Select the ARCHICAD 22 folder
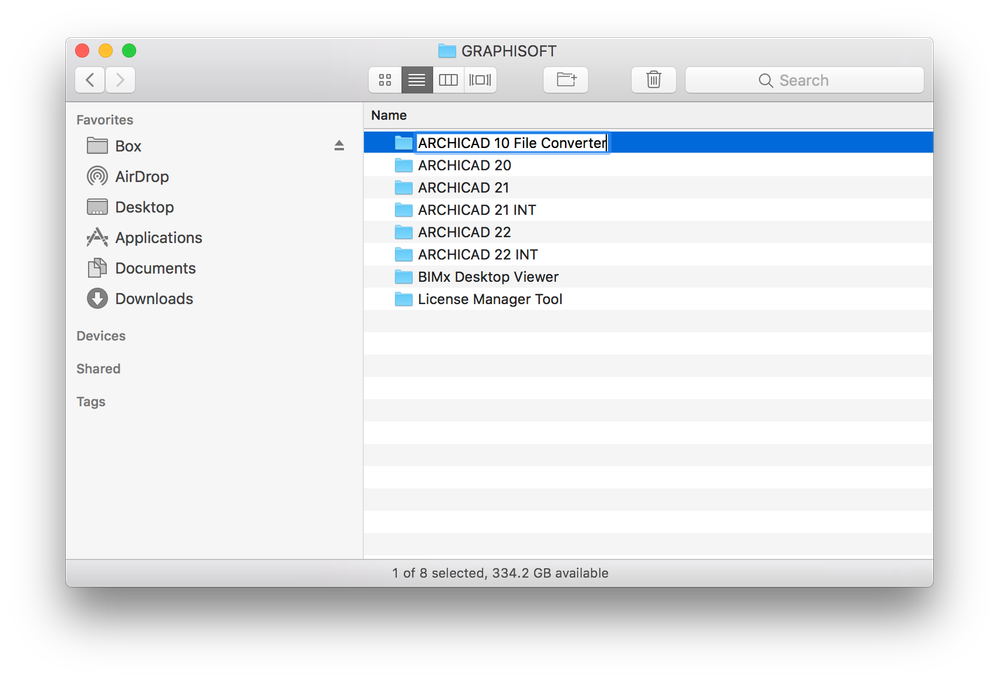 coord(648,232)
